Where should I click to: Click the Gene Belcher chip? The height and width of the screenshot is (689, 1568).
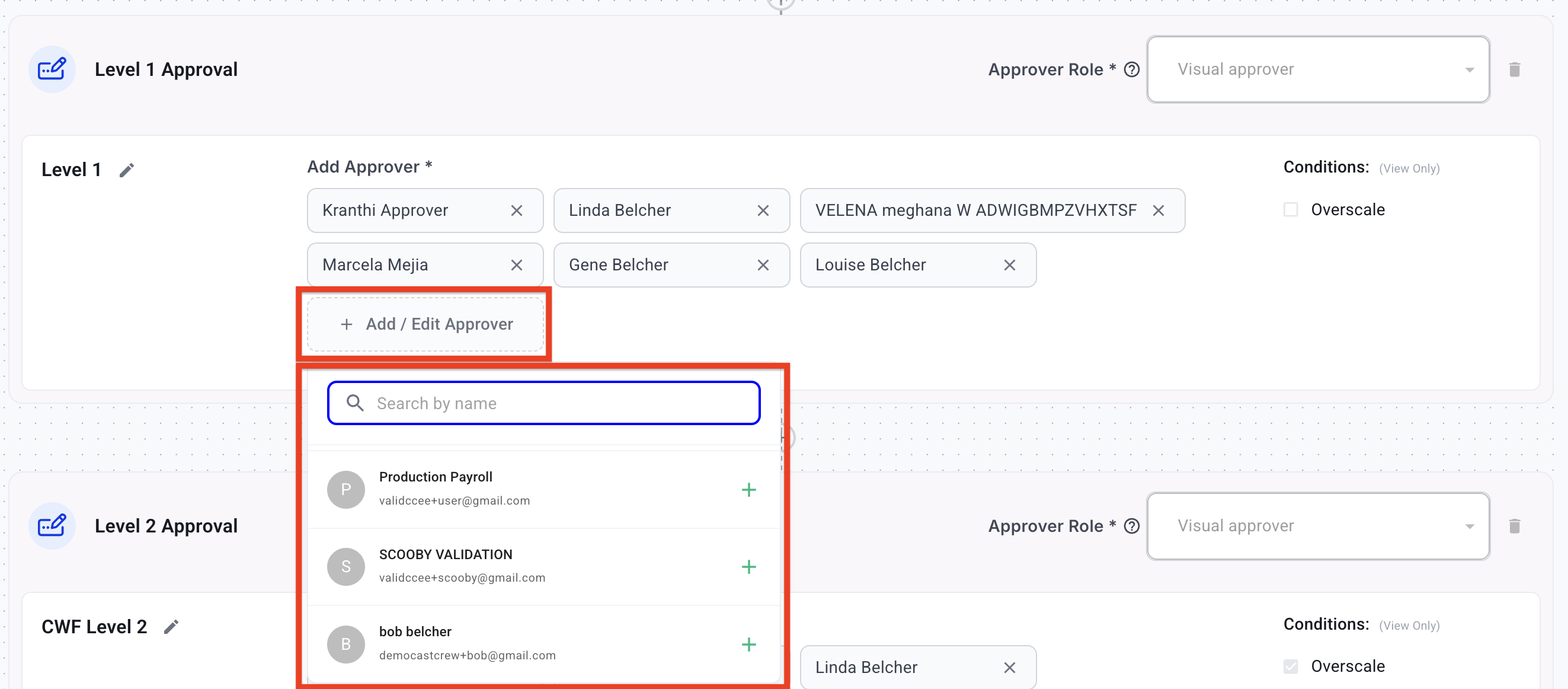click(672, 265)
